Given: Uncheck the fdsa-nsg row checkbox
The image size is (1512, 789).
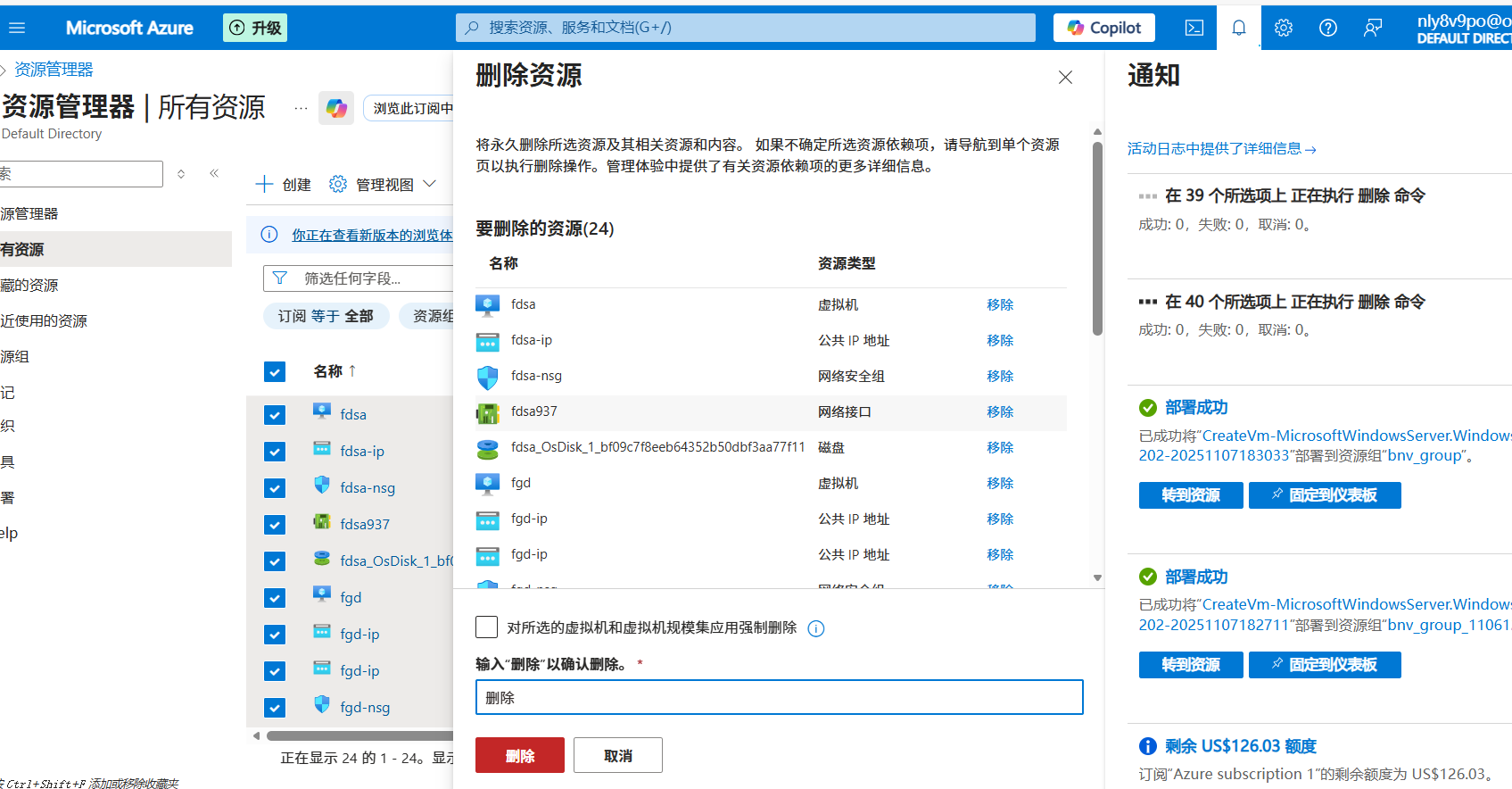Looking at the screenshot, I should (x=275, y=488).
